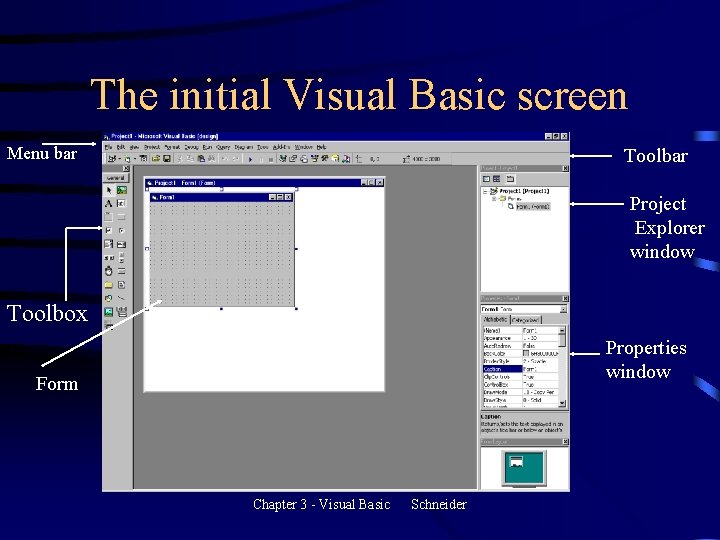Click the Toolbox toolbar icon
Image resolution: width=720 pixels, height=540 pixels.
click(325, 159)
